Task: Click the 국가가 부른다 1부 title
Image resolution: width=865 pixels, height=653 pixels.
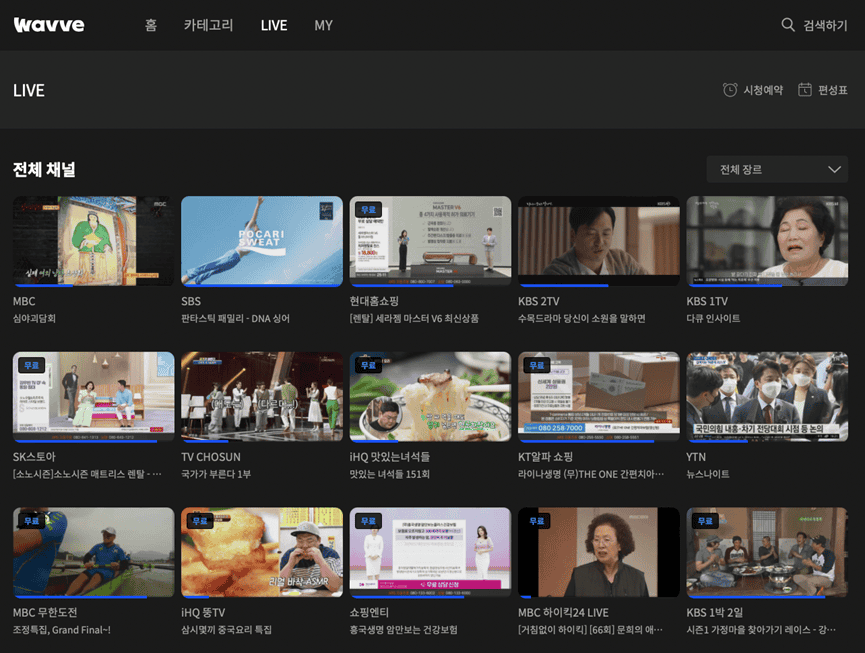Action: (216, 474)
